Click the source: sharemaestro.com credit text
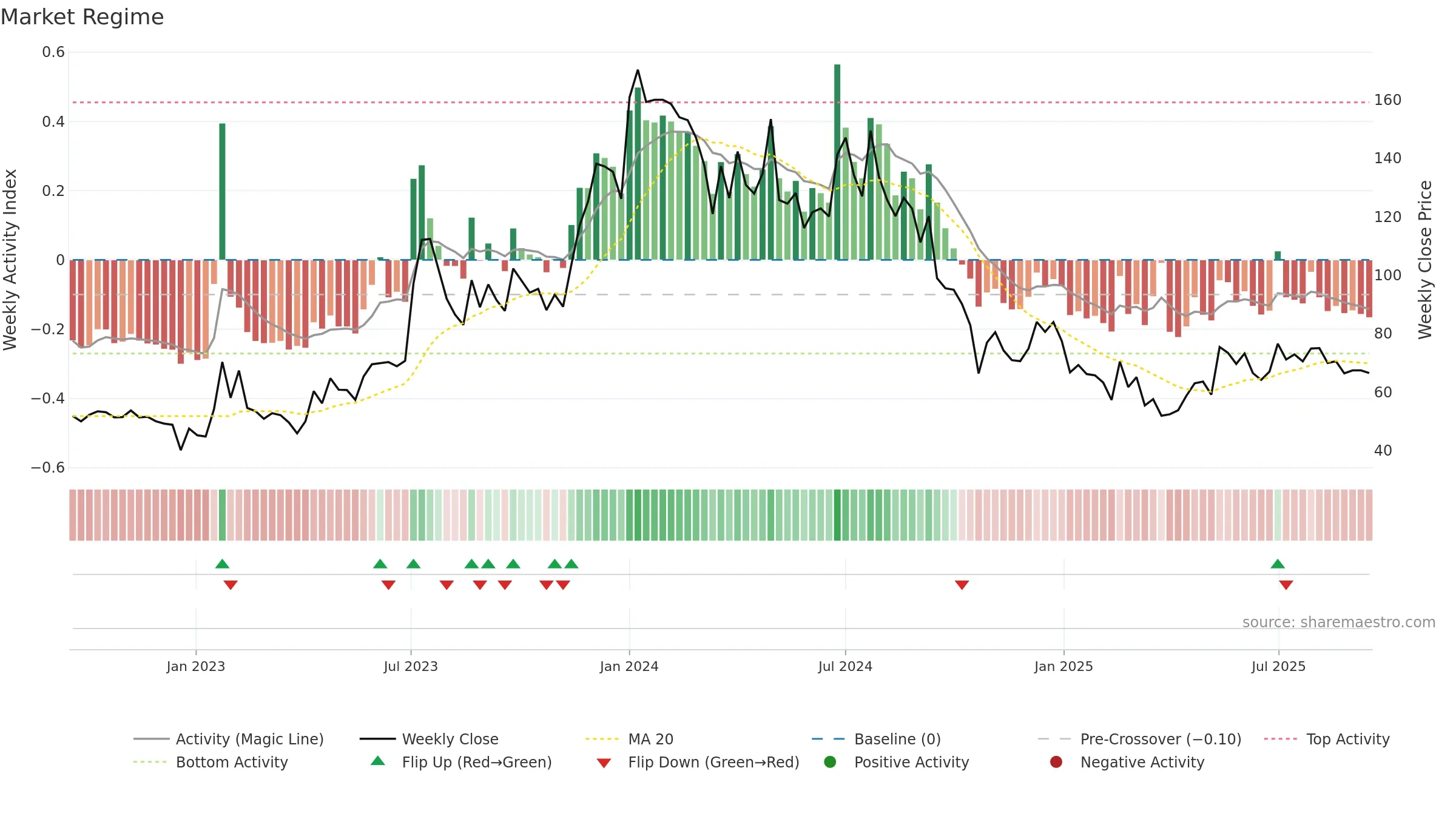 click(1339, 622)
